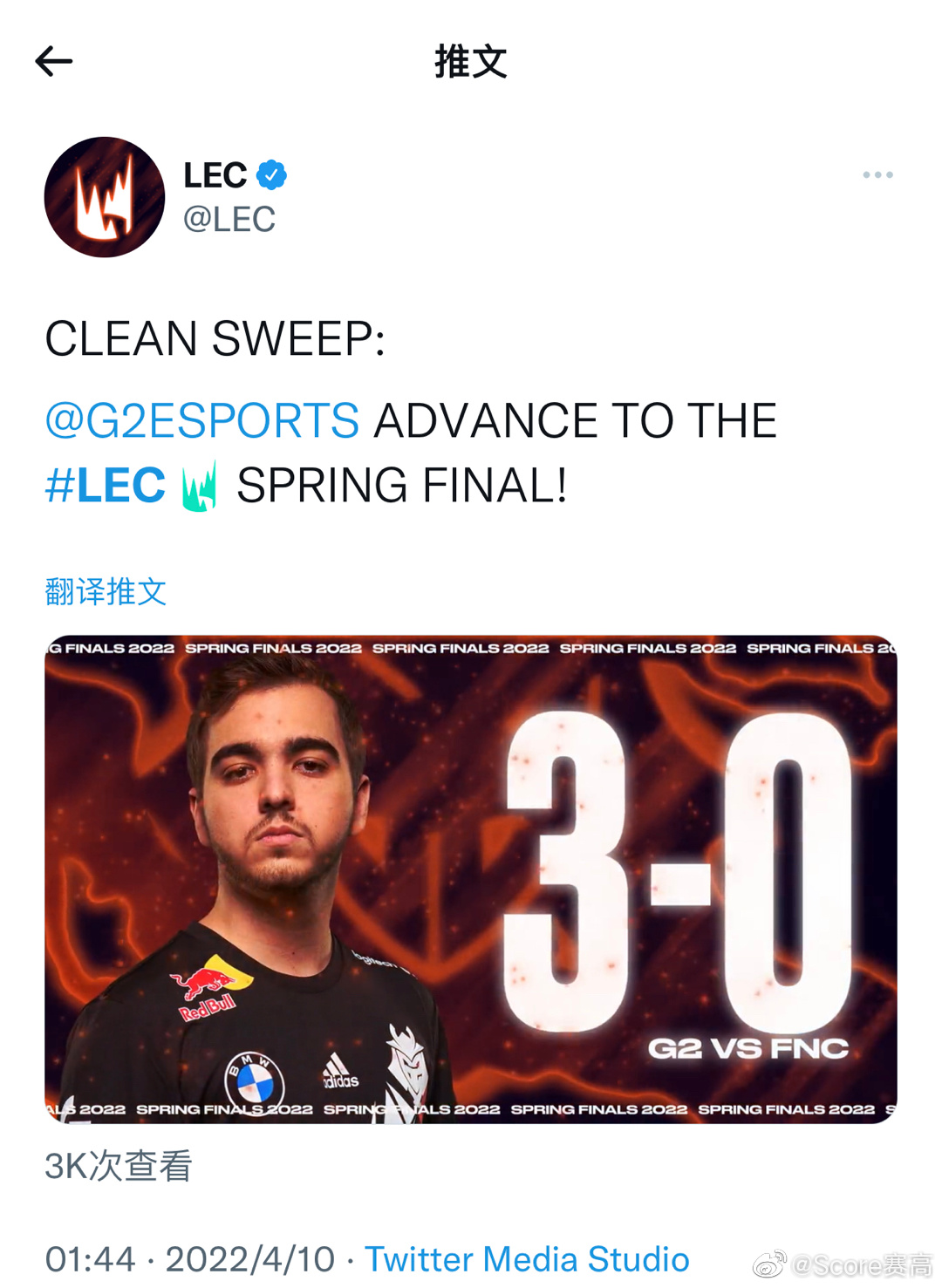This screenshot has height=1288, width=942.
Task: Open the Twitter Media Studio link
Action: click(x=527, y=1259)
